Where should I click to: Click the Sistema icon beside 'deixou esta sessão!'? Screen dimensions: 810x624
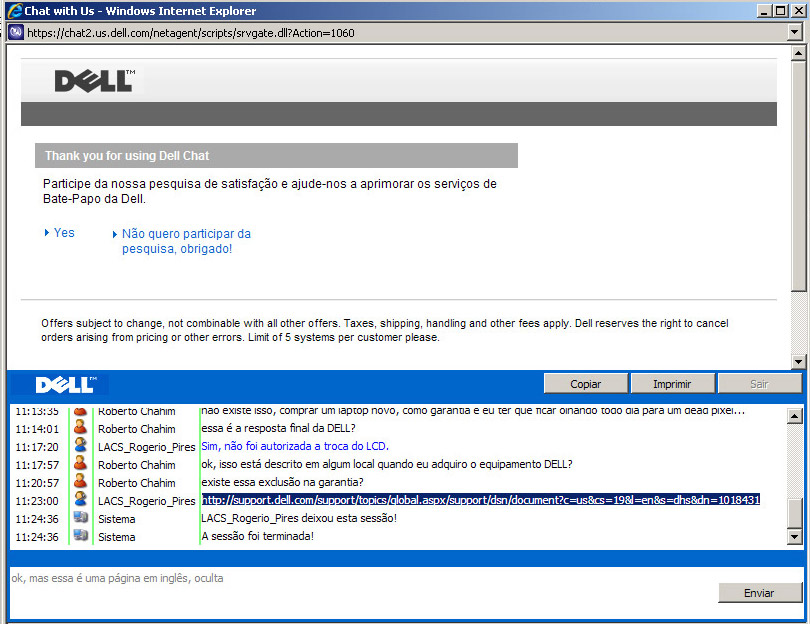pos(80,518)
